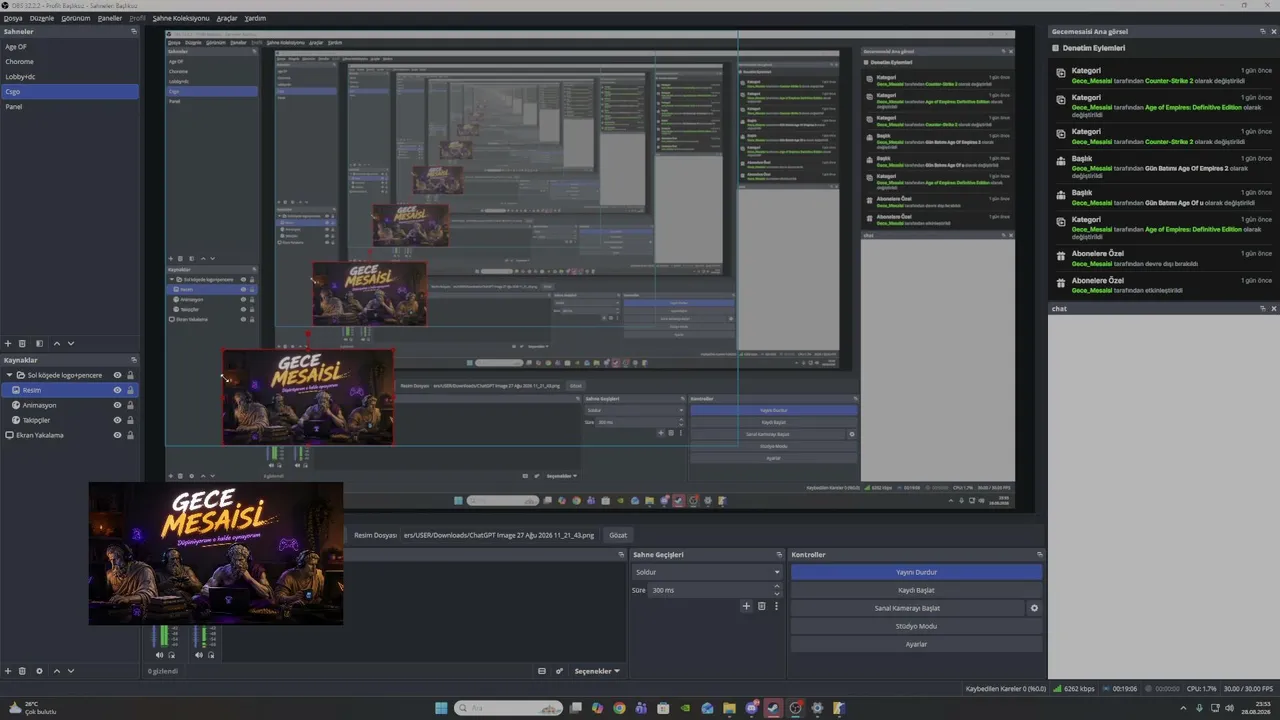The width and height of the screenshot is (1280, 720).
Task: Select the Animasyon source row
Action: coord(70,405)
